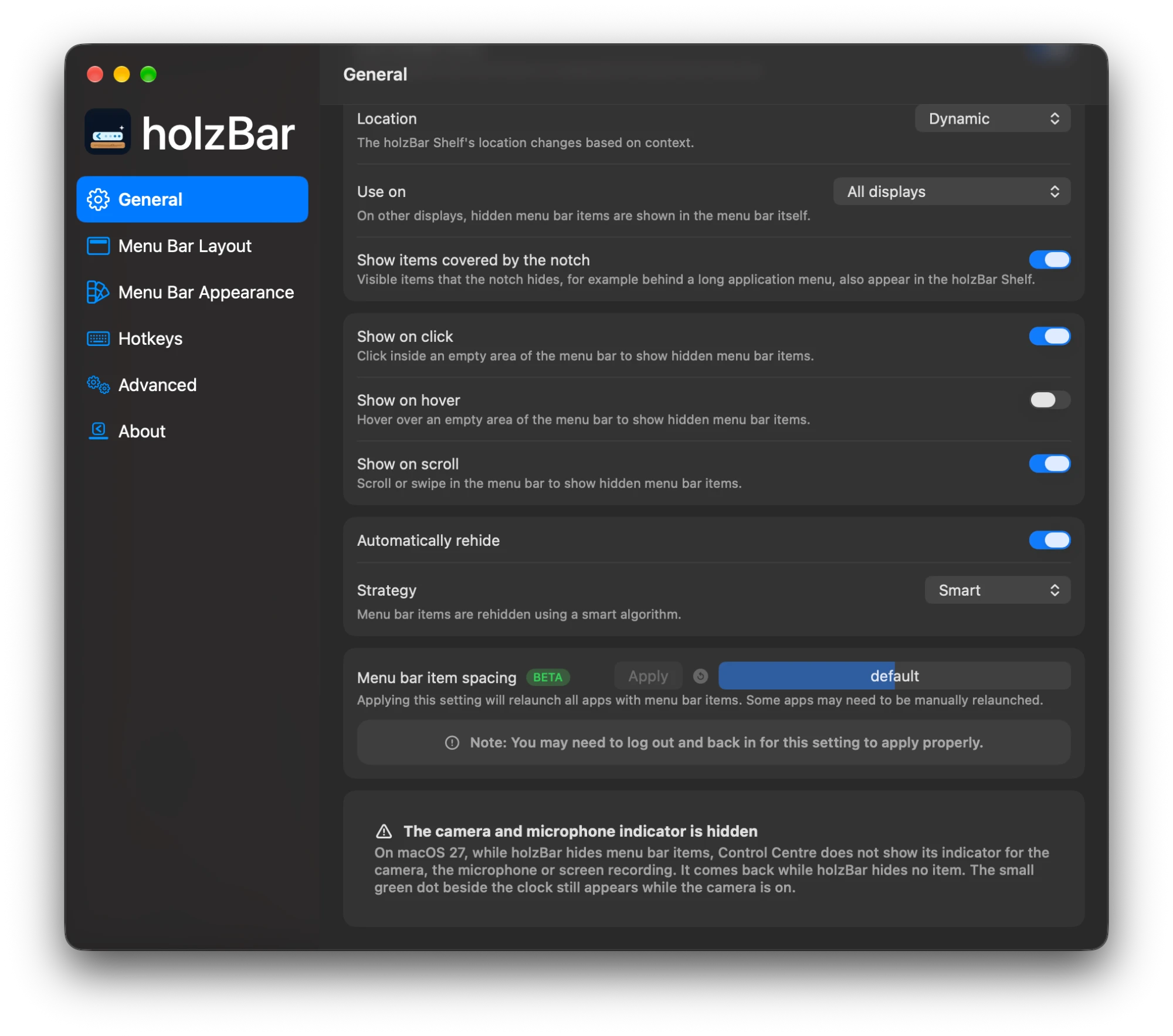
Task: Open the Use on All displays dropdown
Action: [x=951, y=191]
